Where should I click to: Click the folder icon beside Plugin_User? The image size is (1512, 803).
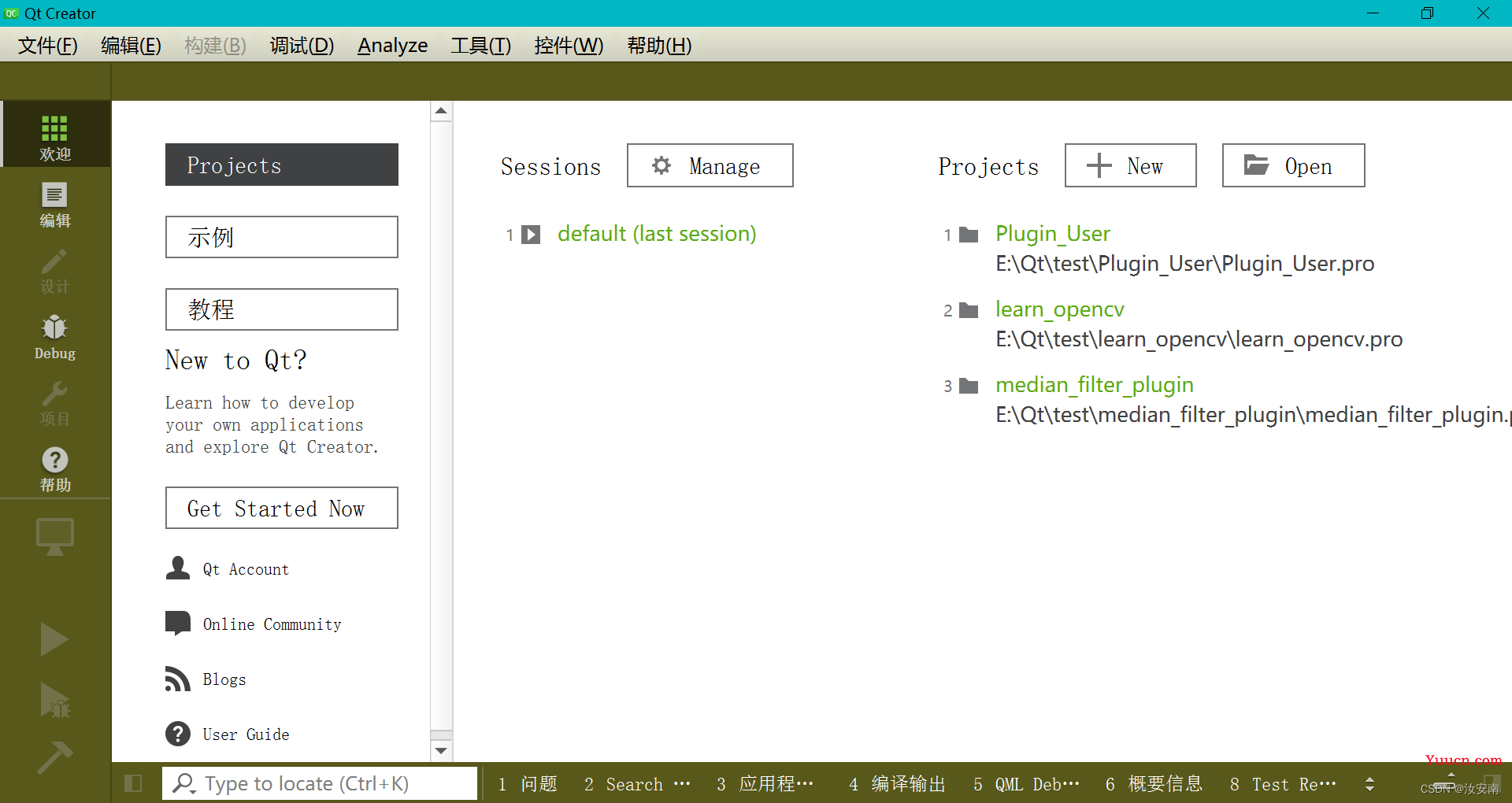pos(969,235)
